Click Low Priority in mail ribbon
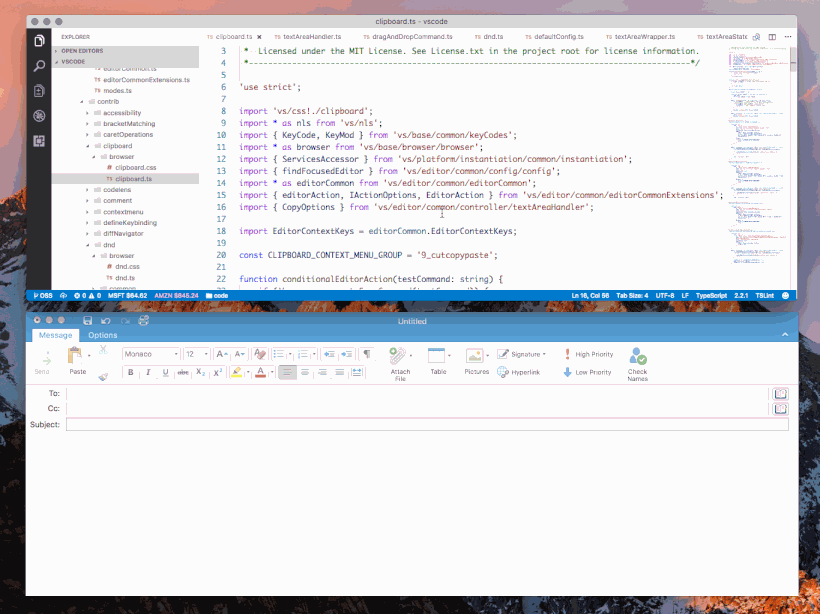The height and width of the screenshot is (614, 820). click(587, 372)
